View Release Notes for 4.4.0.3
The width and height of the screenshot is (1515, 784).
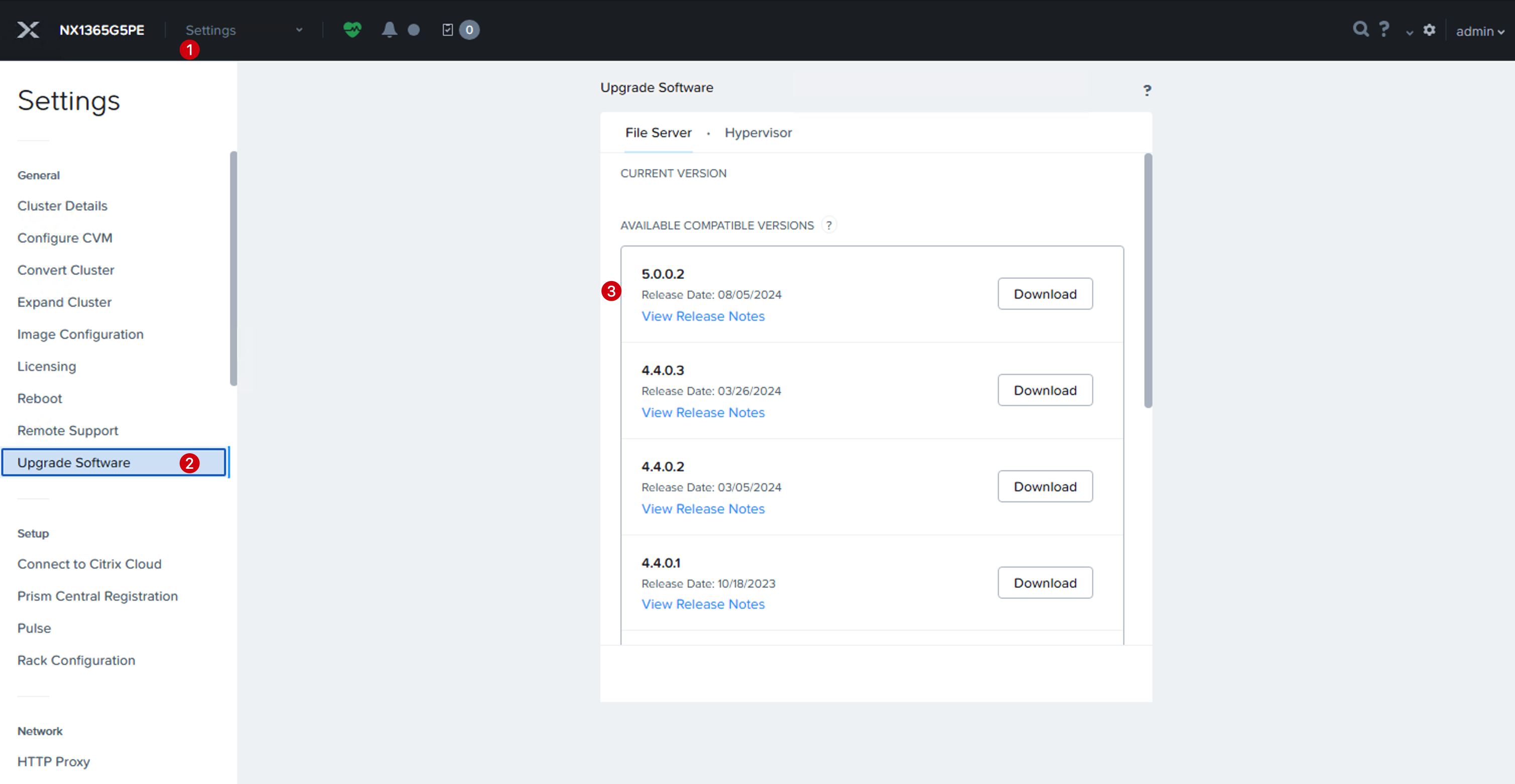pos(703,413)
